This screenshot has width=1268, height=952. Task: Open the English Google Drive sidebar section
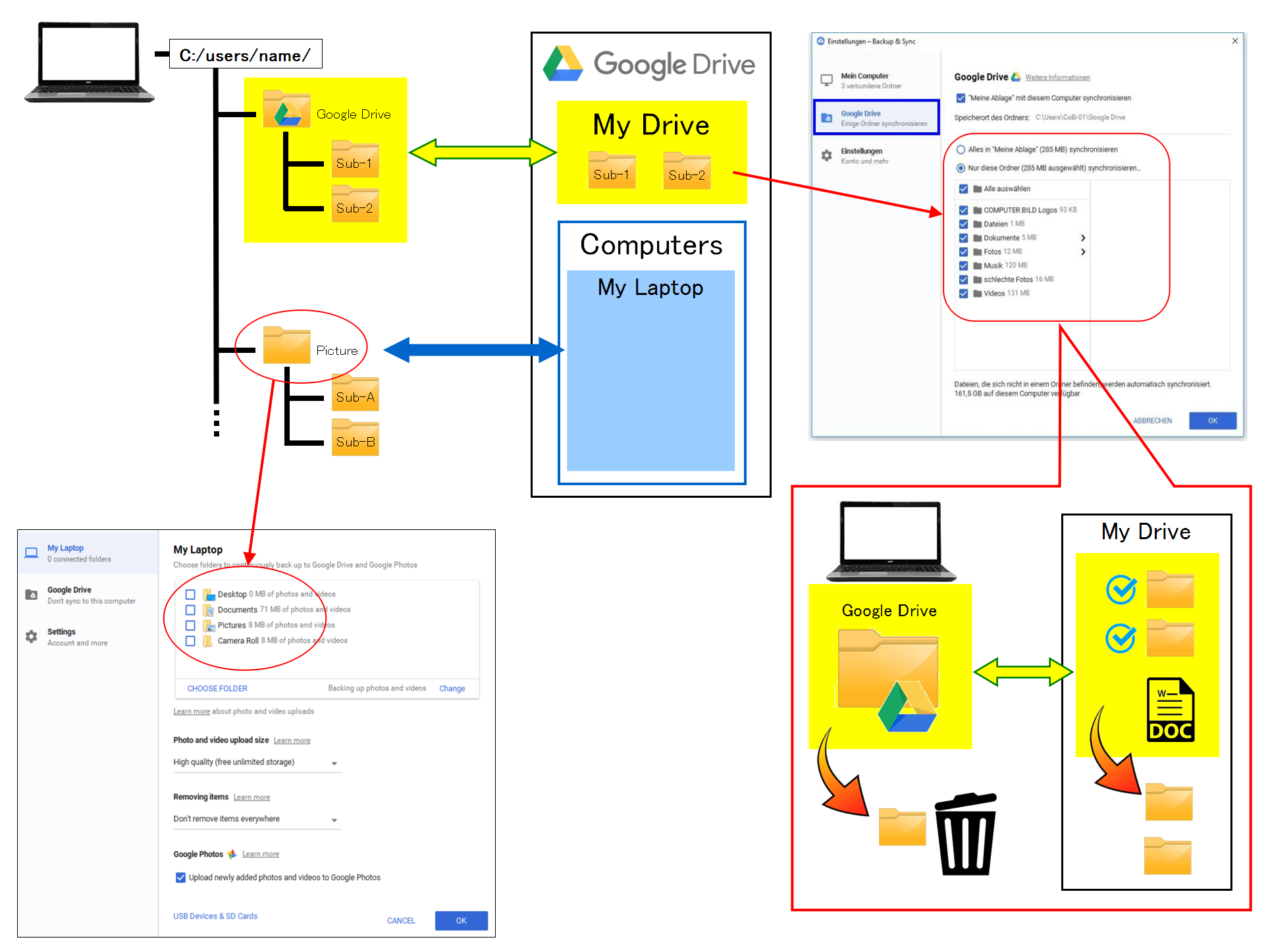(88, 595)
